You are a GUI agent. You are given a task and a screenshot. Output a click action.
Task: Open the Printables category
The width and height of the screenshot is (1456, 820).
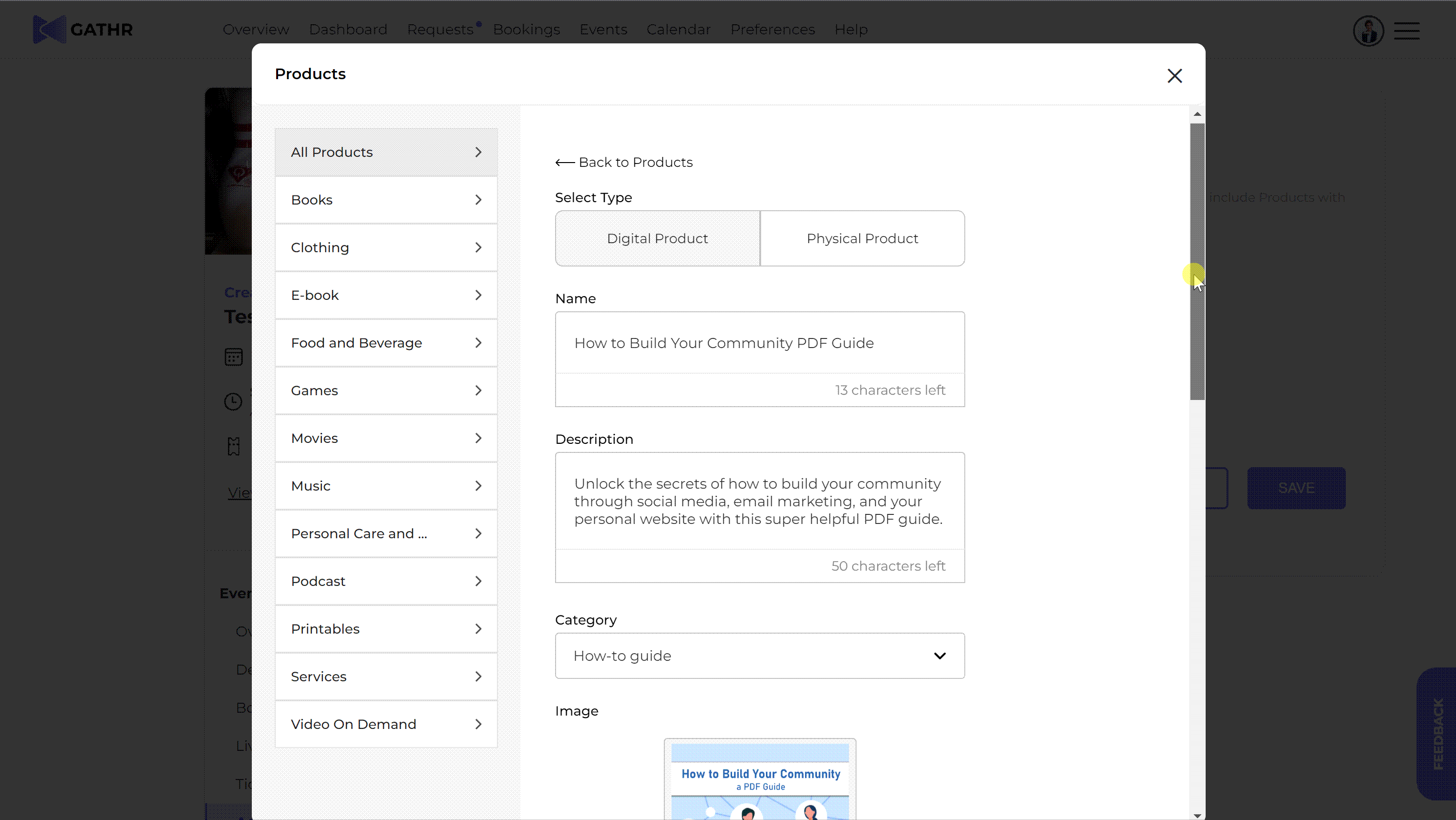click(386, 629)
